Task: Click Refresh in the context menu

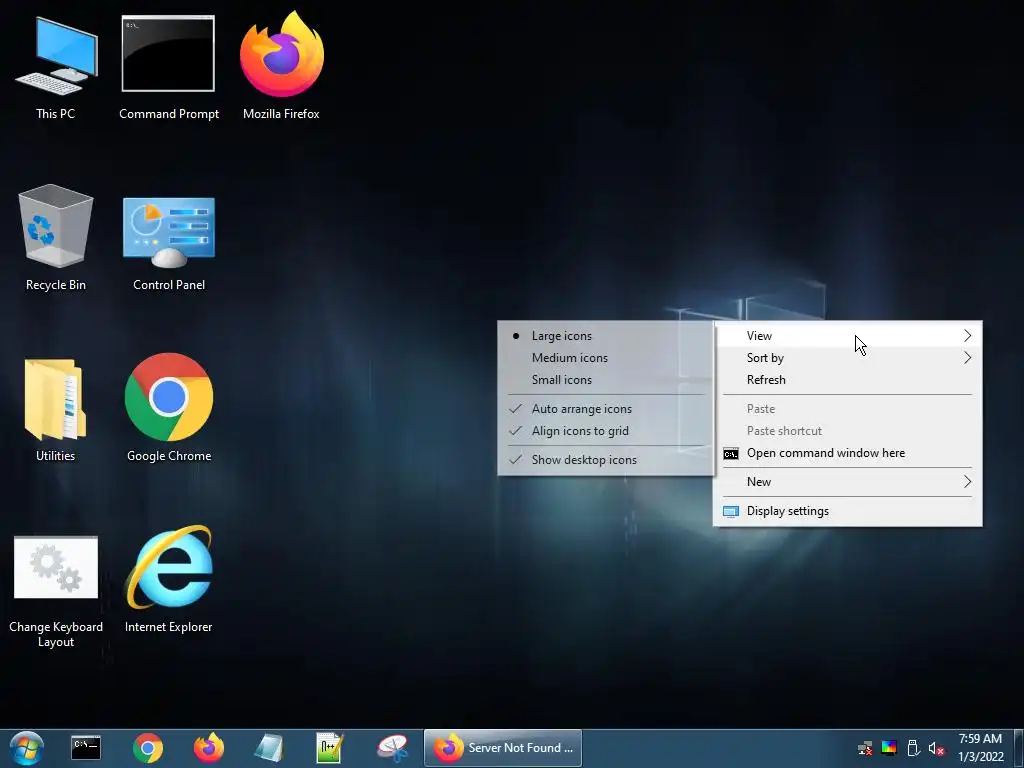Action: click(848, 380)
